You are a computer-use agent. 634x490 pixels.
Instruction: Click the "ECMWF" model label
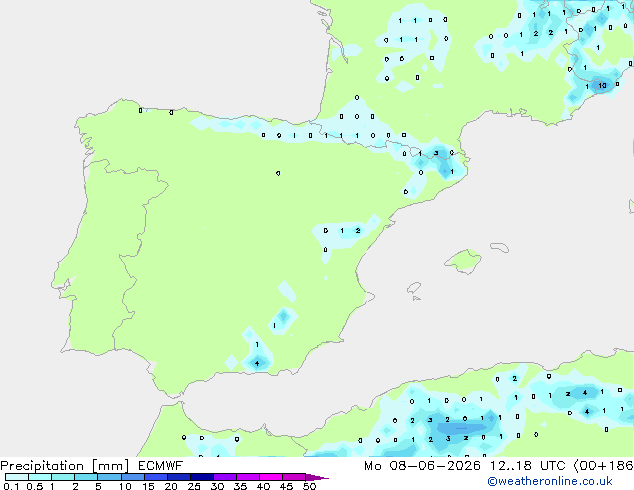tap(161, 466)
